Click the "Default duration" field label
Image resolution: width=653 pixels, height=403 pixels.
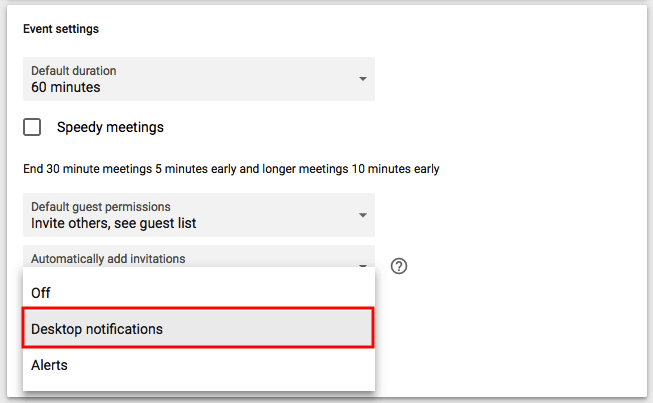click(73, 71)
